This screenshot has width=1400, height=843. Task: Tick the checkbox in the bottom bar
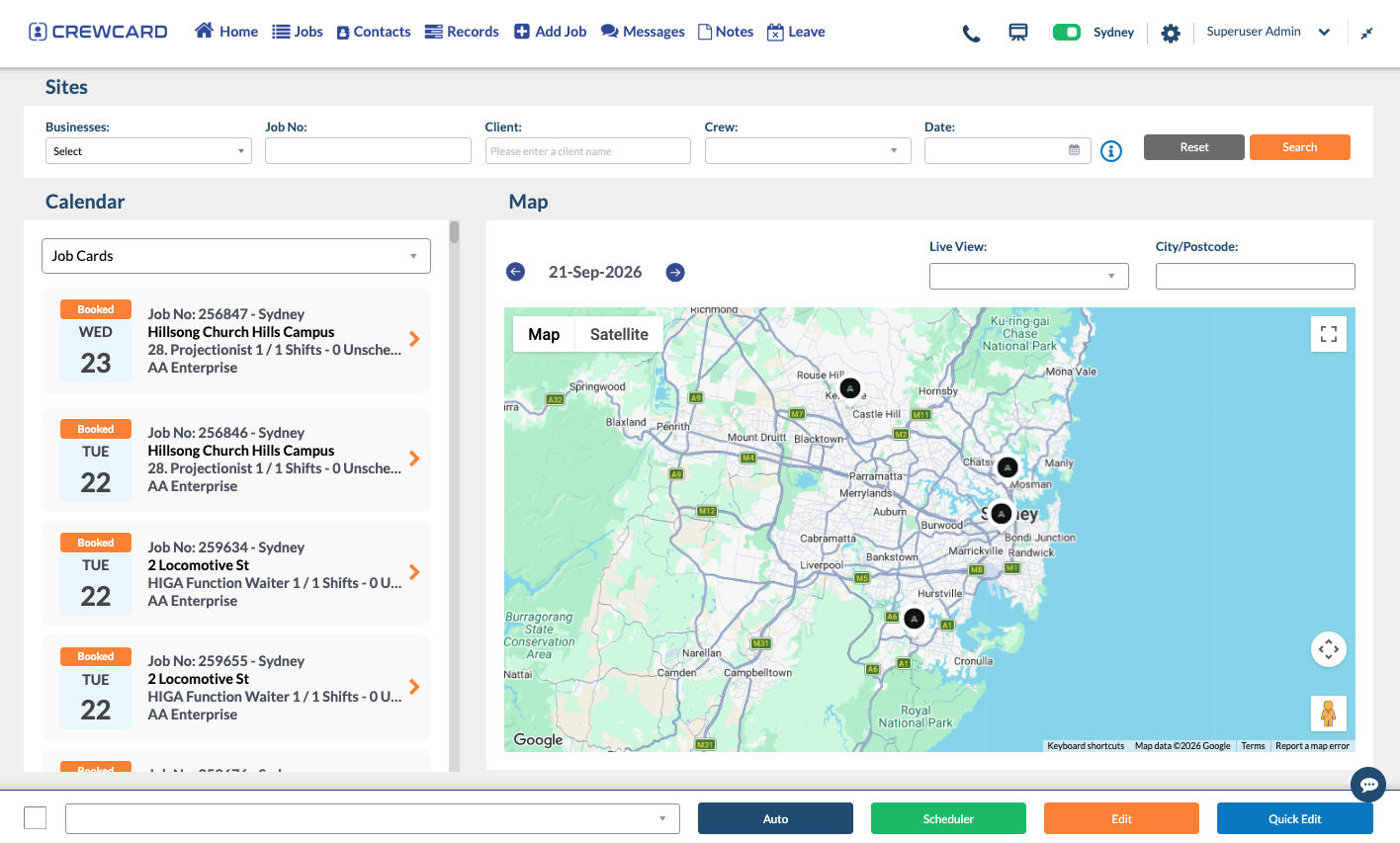click(36, 818)
